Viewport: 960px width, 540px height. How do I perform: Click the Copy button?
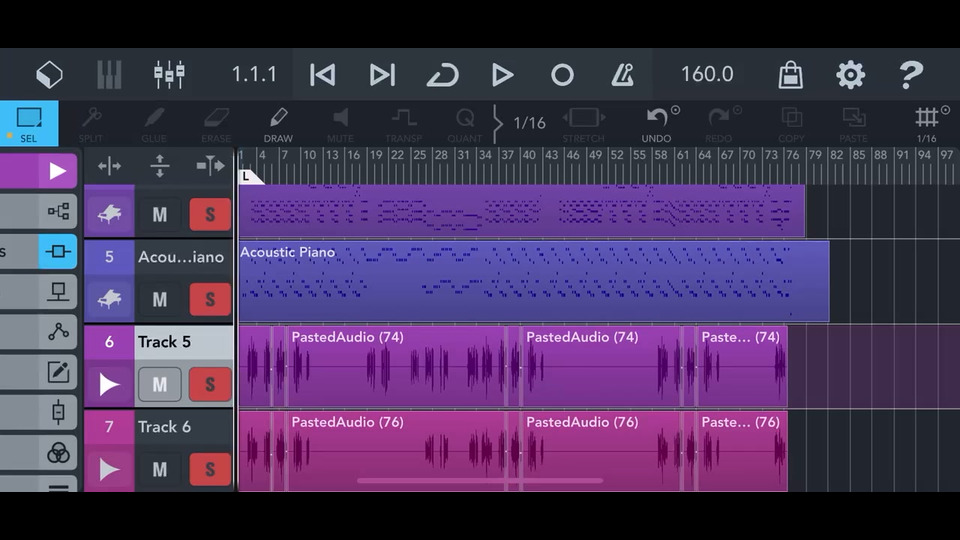[x=791, y=124]
